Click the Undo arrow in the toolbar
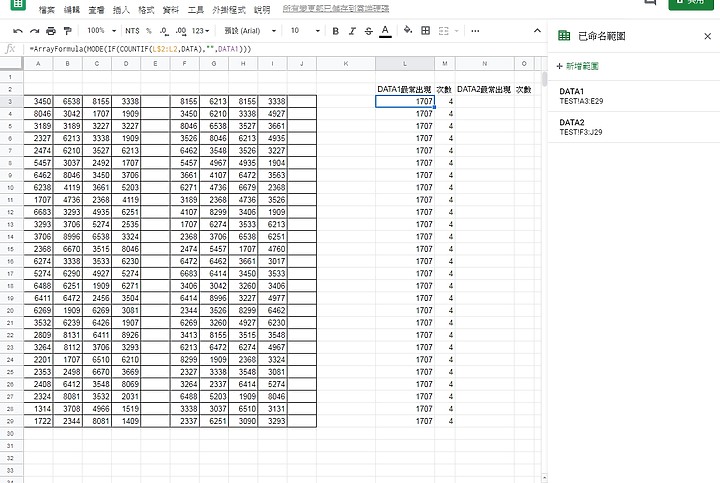The height and width of the screenshot is (483, 720). [17, 31]
